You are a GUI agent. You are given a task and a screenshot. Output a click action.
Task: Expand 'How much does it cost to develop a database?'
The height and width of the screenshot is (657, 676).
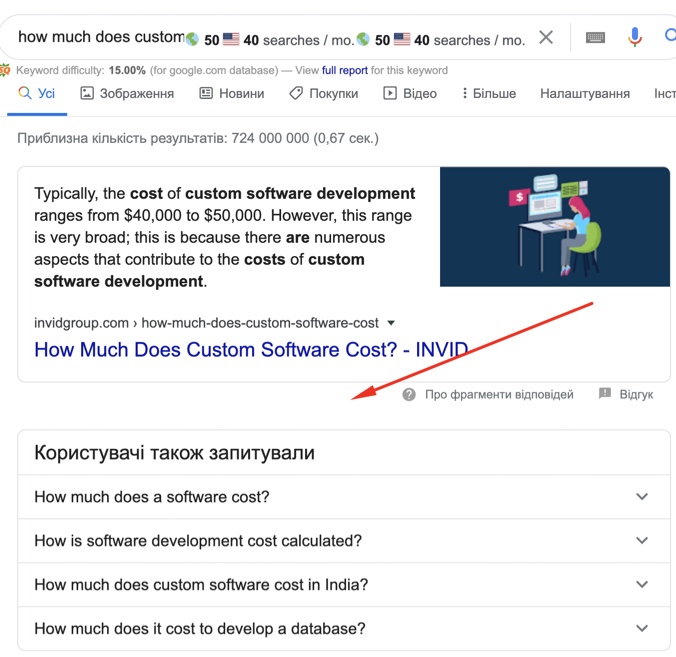pos(342,629)
